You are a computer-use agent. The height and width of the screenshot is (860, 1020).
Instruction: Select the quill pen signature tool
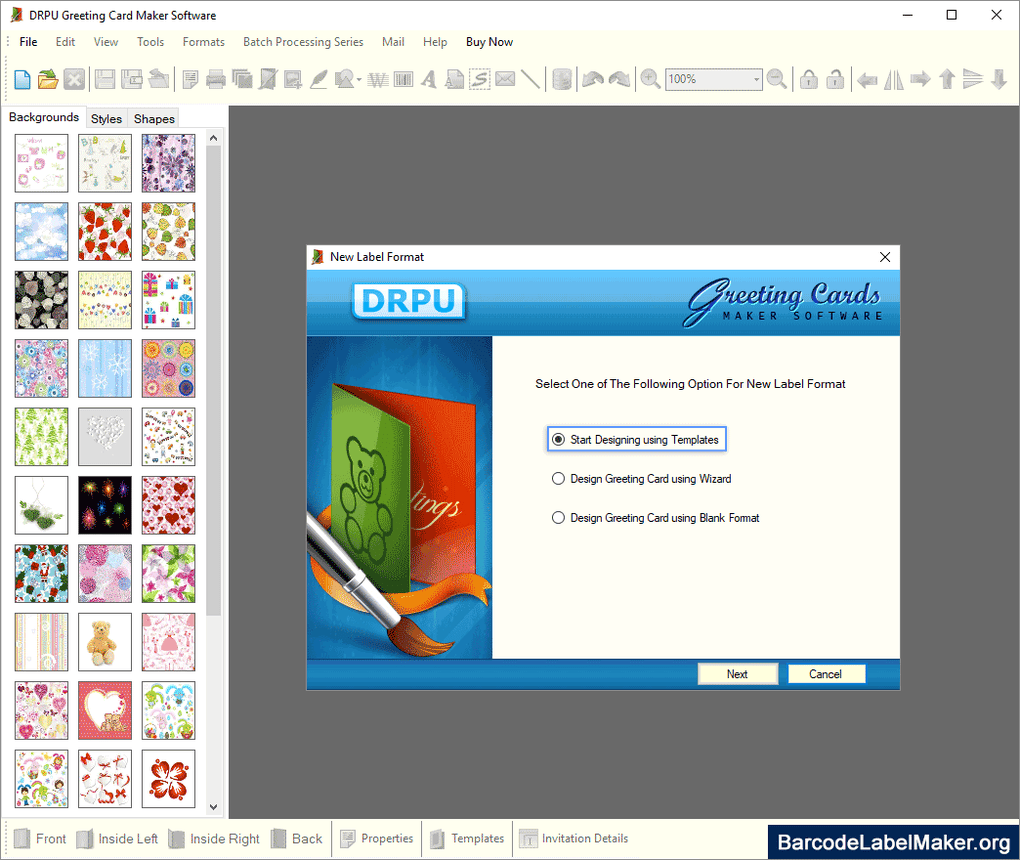click(318, 79)
